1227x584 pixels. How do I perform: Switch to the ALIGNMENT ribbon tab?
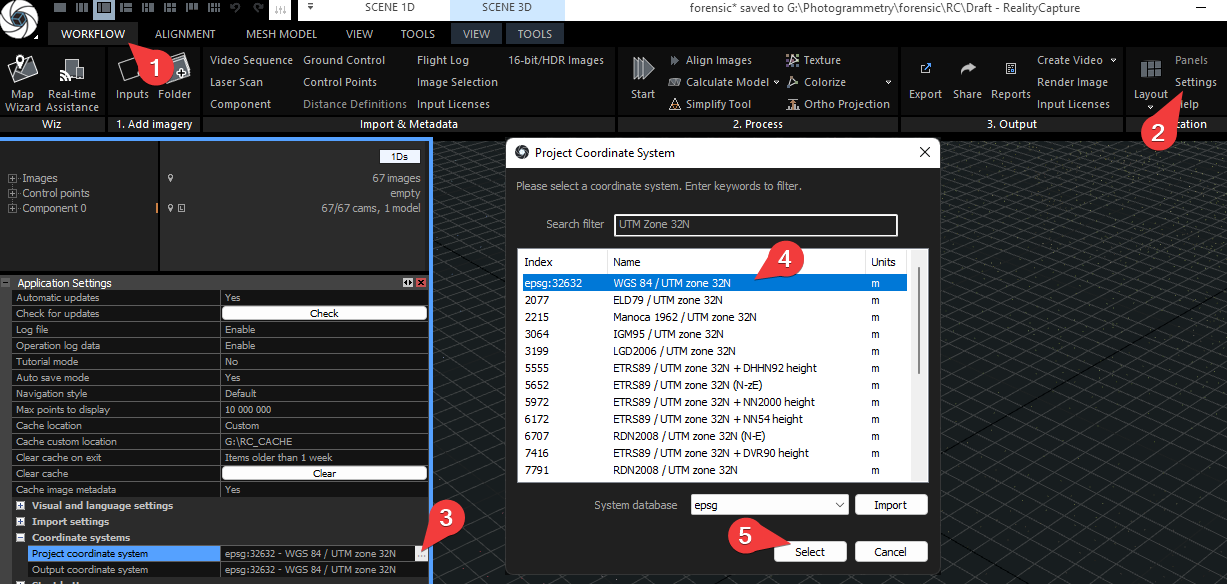[x=185, y=34]
